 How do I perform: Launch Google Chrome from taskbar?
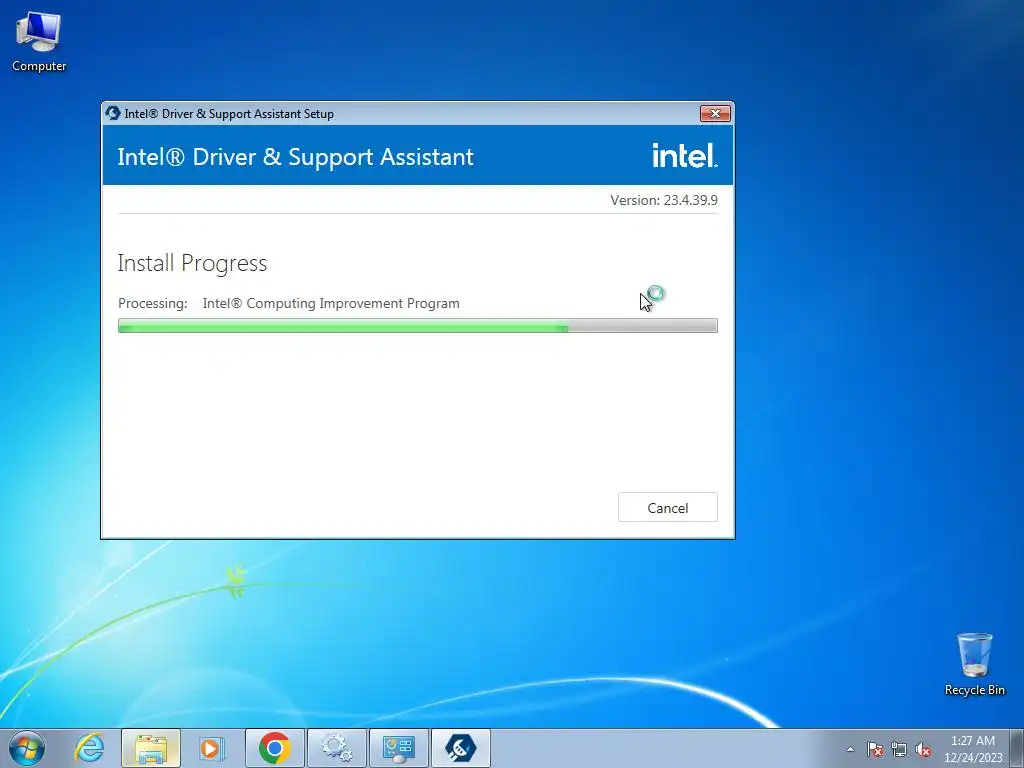[x=274, y=748]
